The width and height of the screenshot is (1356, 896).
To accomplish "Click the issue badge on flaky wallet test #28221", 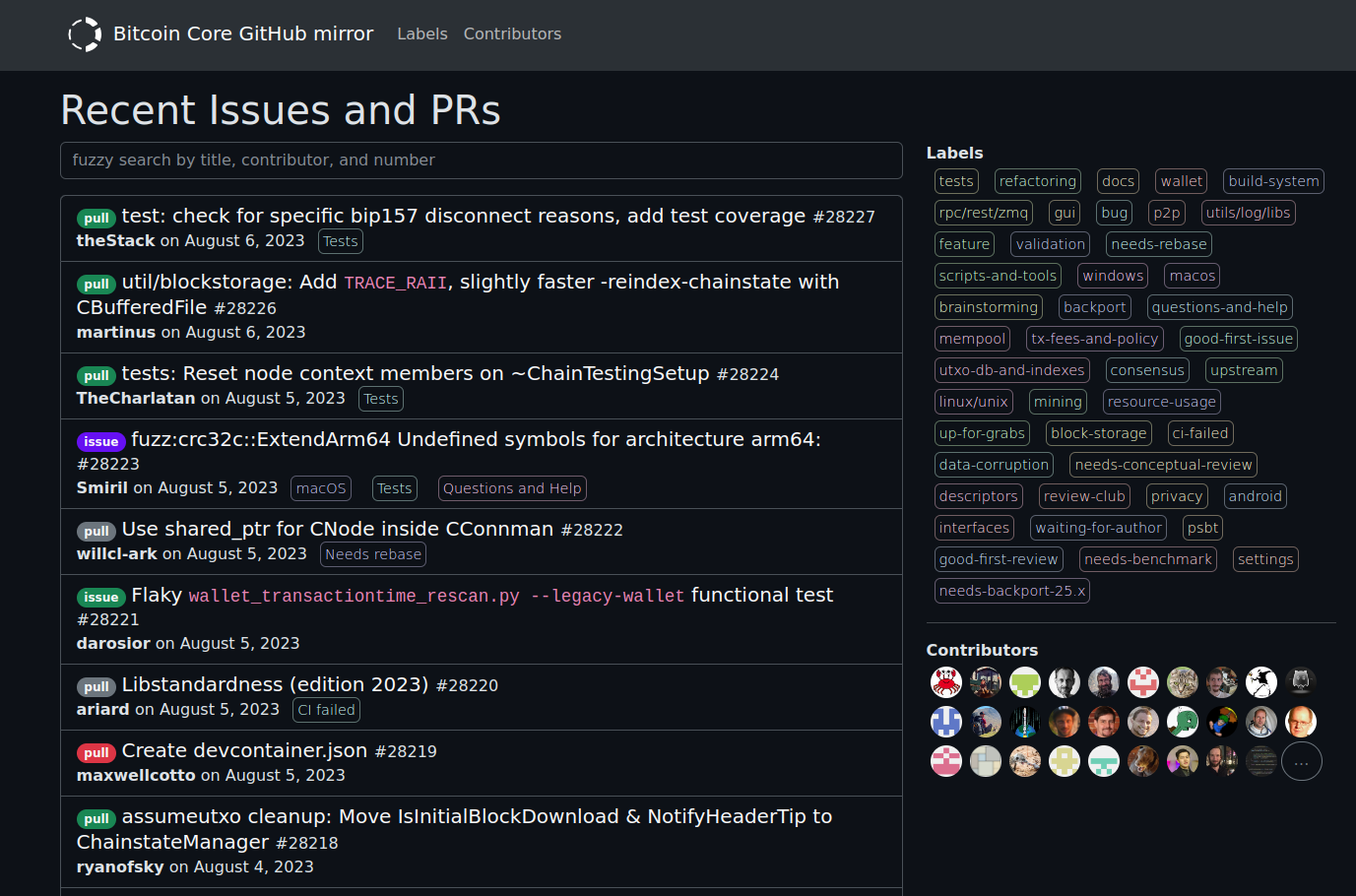I will [100, 597].
